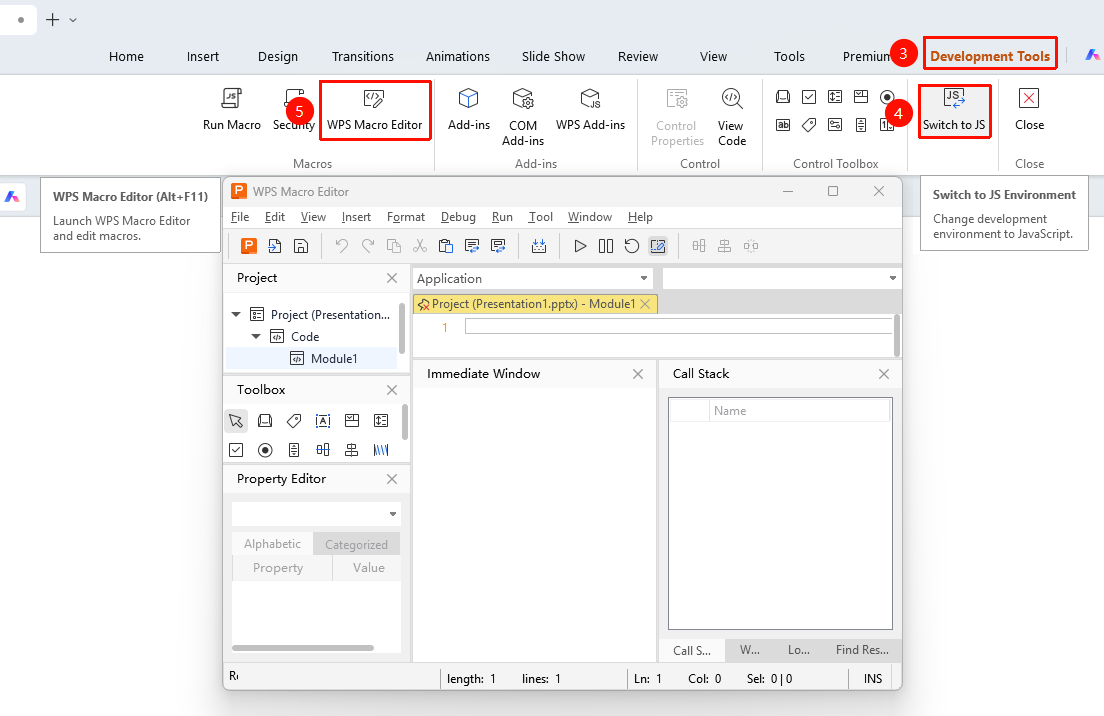Insert check box from ribbon Control Toolbox
The height and width of the screenshot is (716, 1104).
coord(809,97)
